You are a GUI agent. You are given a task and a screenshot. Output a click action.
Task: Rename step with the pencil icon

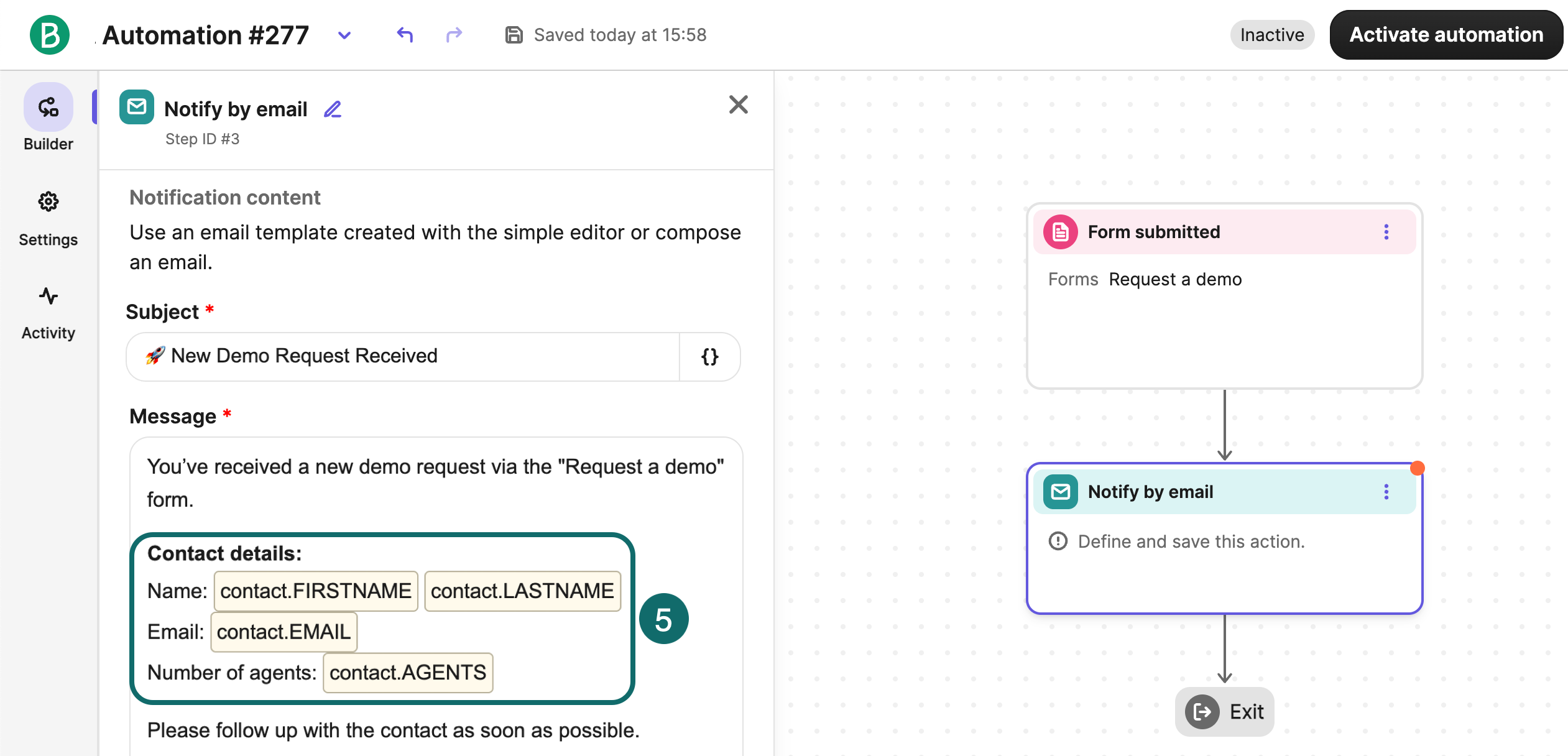point(333,109)
